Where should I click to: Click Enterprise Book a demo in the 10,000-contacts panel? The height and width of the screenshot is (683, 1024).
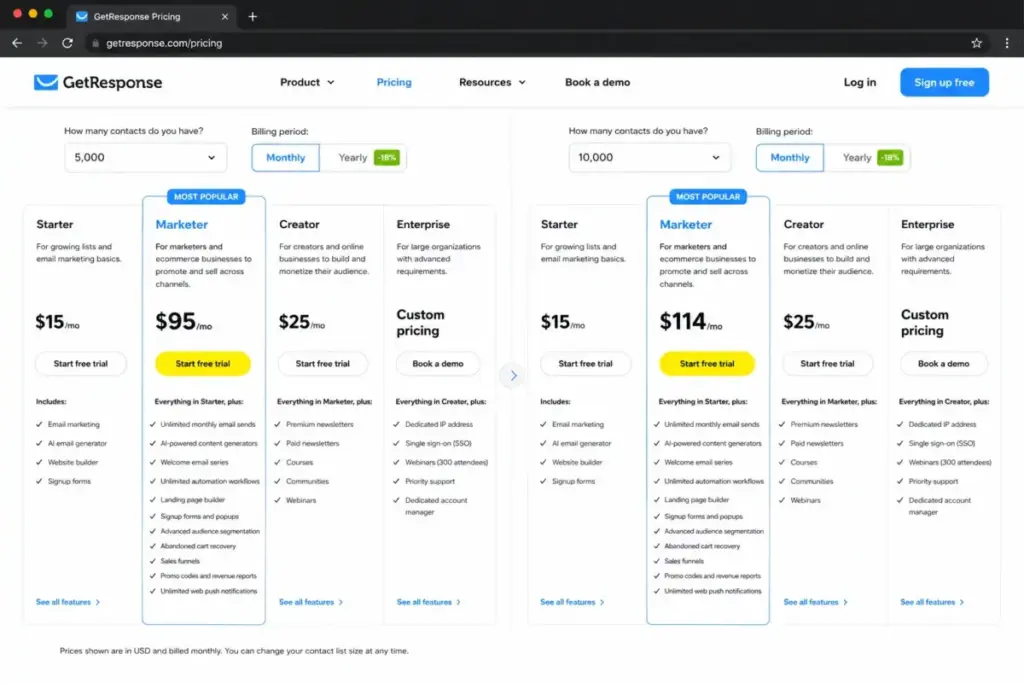pyautogui.click(x=944, y=364)
